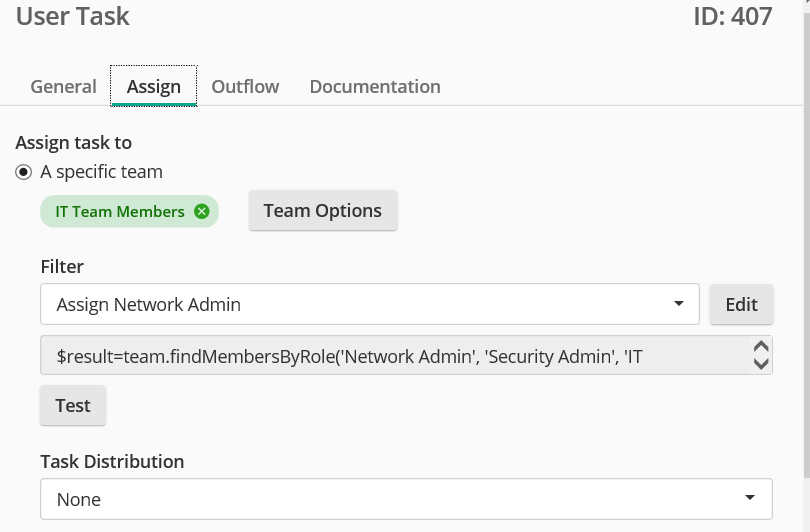Expand the Filter dropdown arrow
810x532 pixels.
point(680,304)
